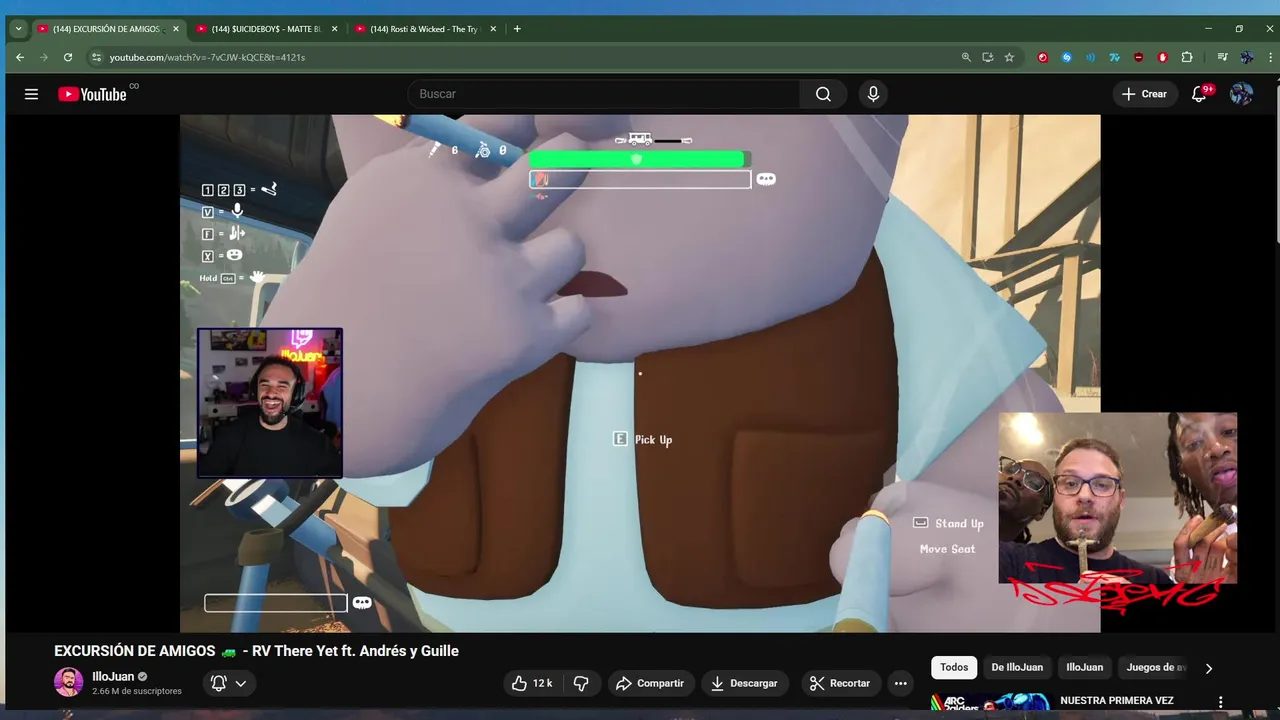Open the zoom magnifier in address bar
The height and width of the screenshot is (720, 1280).
point(966,57)
